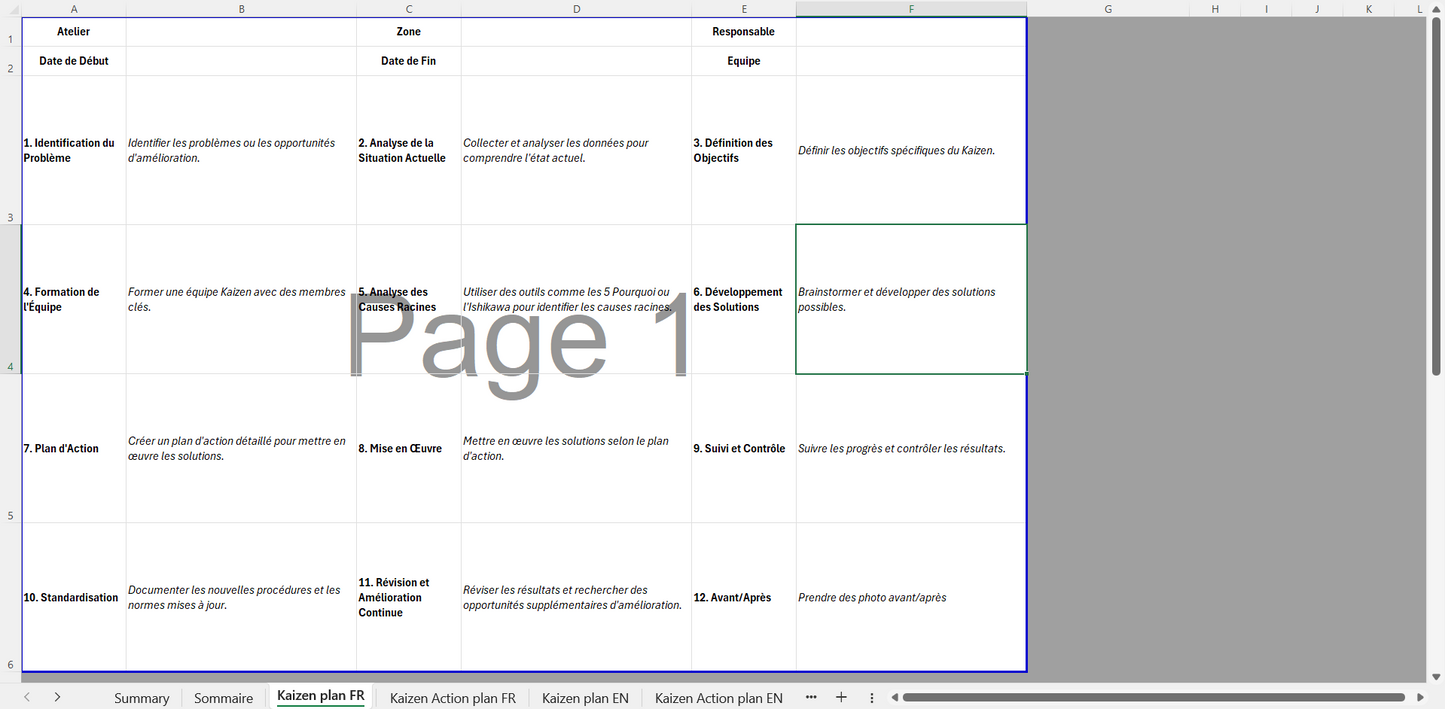The height and width of the screenshot is (709, 1445).
Task: Click the vertical scrollbar thumb
Action: [1436, 200]
